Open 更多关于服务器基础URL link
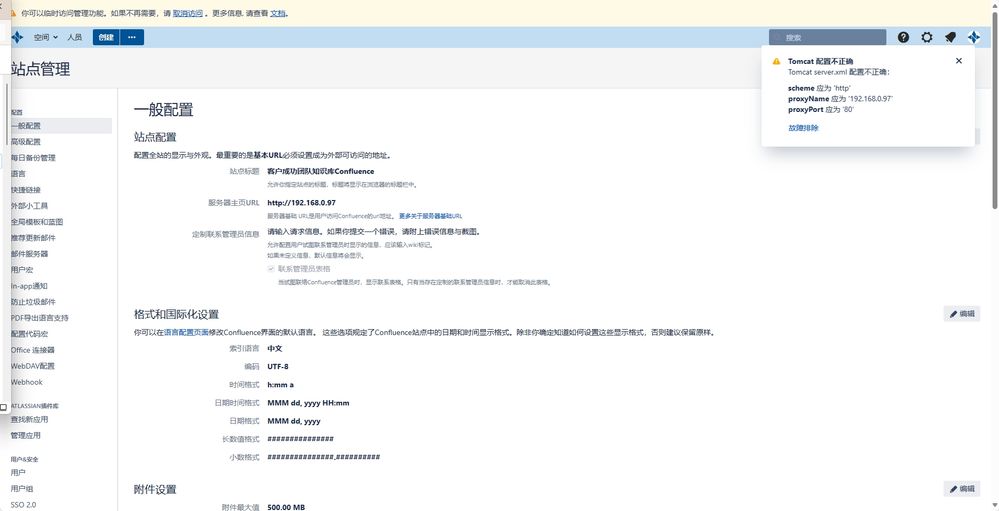 coord(431,216)
